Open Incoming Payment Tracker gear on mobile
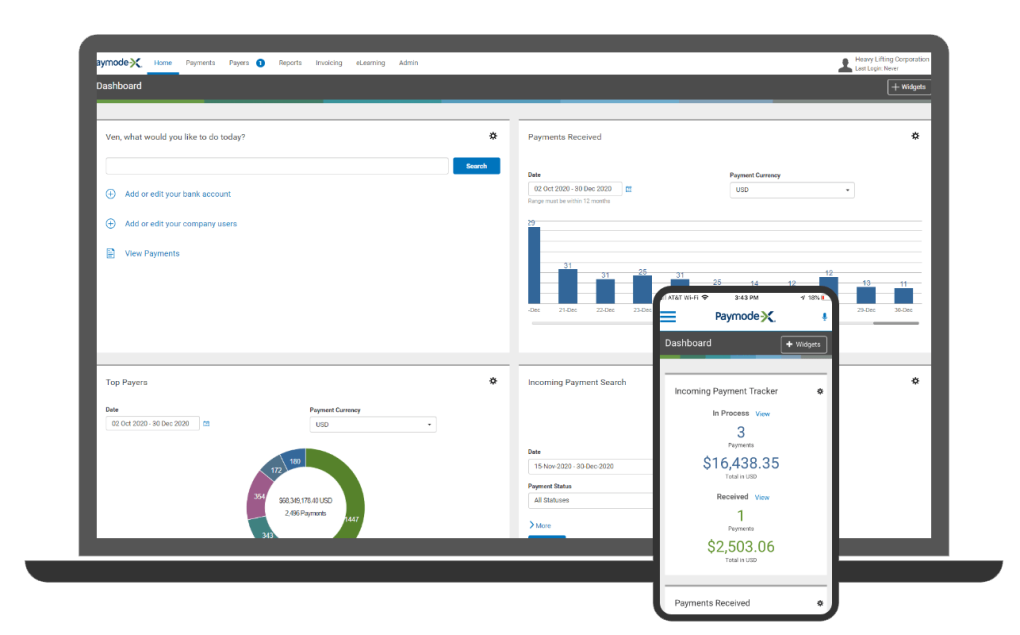Viewport: 1020px width, 635px height. pyautogui.click(x=820, y=391)
